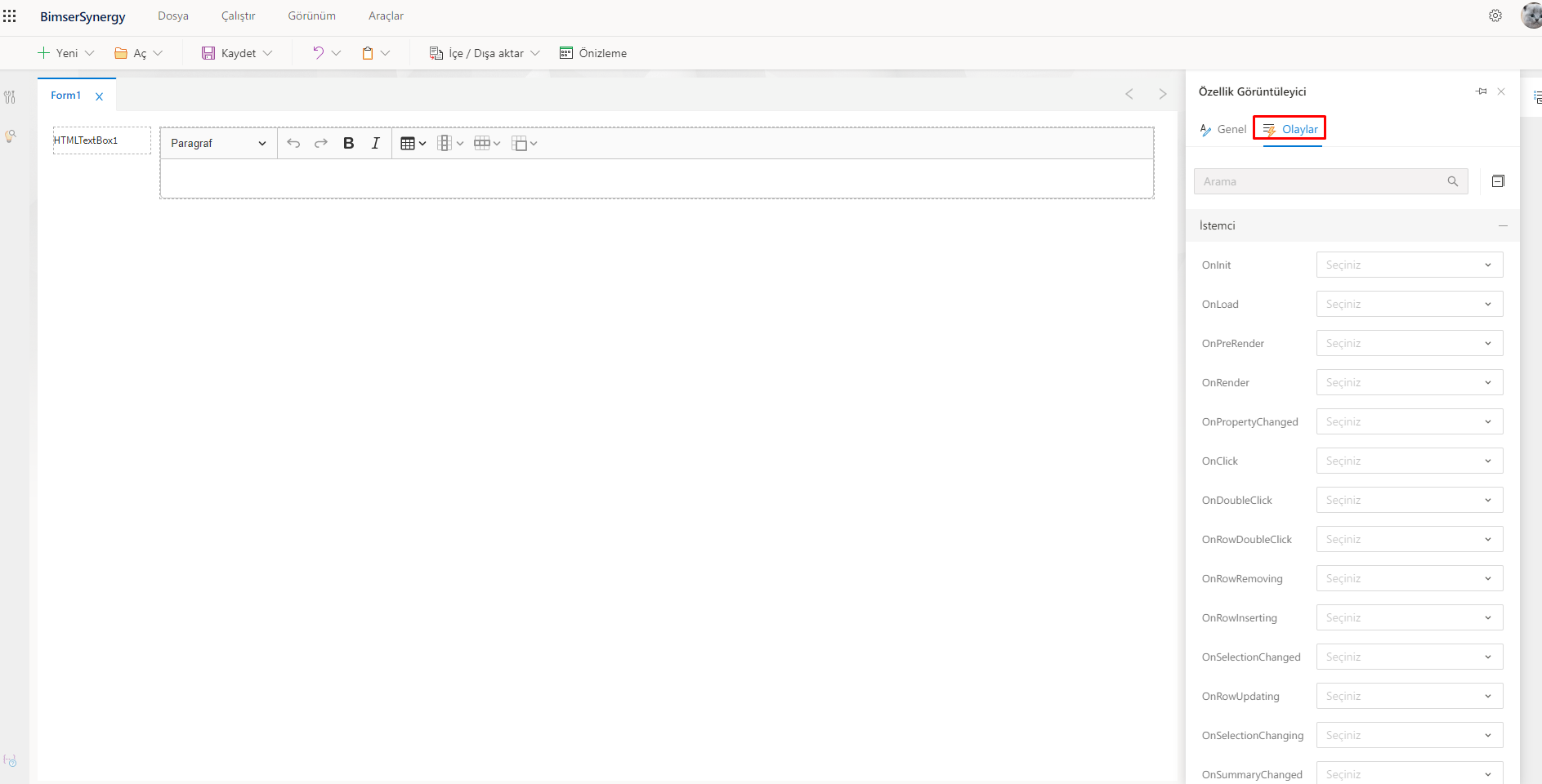This screenshot has height=784, width=1542.
Task: Open the OnRowInserting event dropdown
Action: pyautogui.click(x=1410, y=617)
